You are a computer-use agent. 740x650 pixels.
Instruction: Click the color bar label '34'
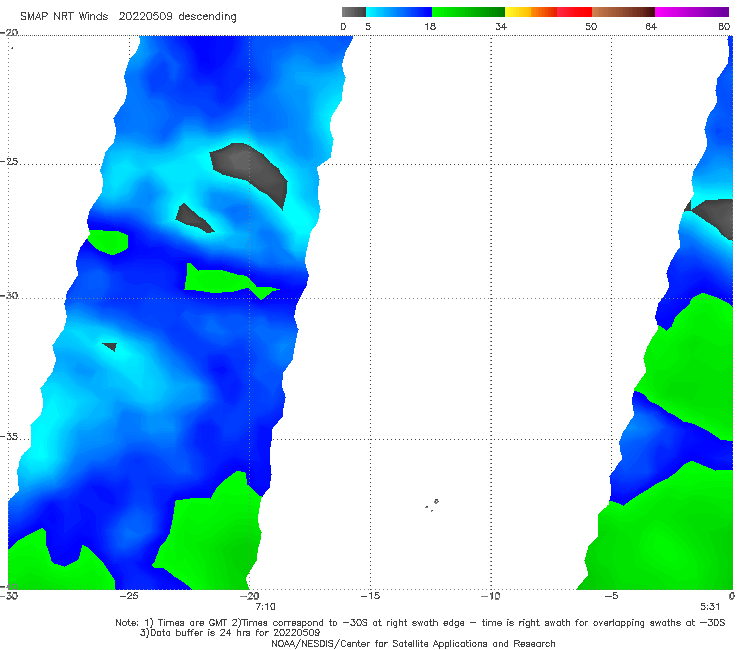pyautogui.click(x=501, y=27)
